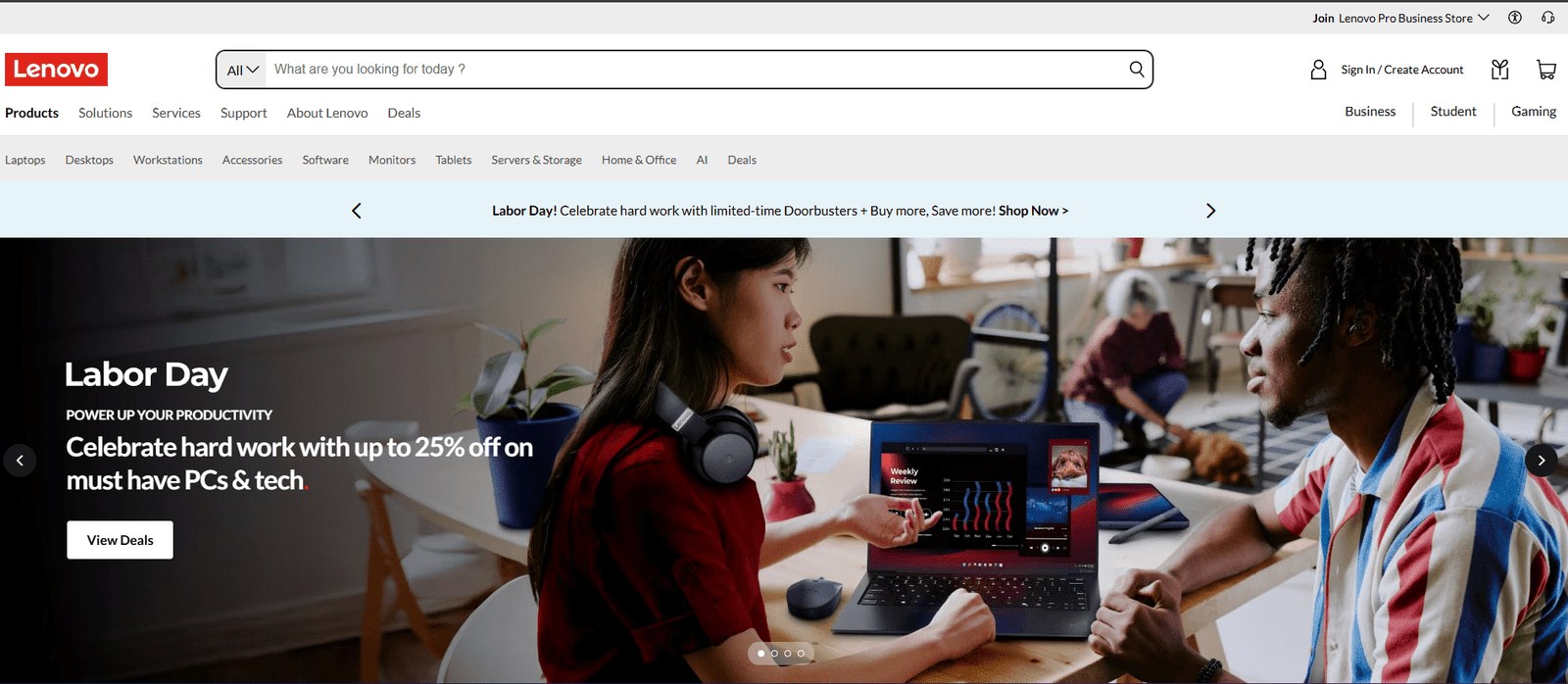Click the headset support icon
This screenshot has height=684, width=1568.
(x=1547, y=18)
